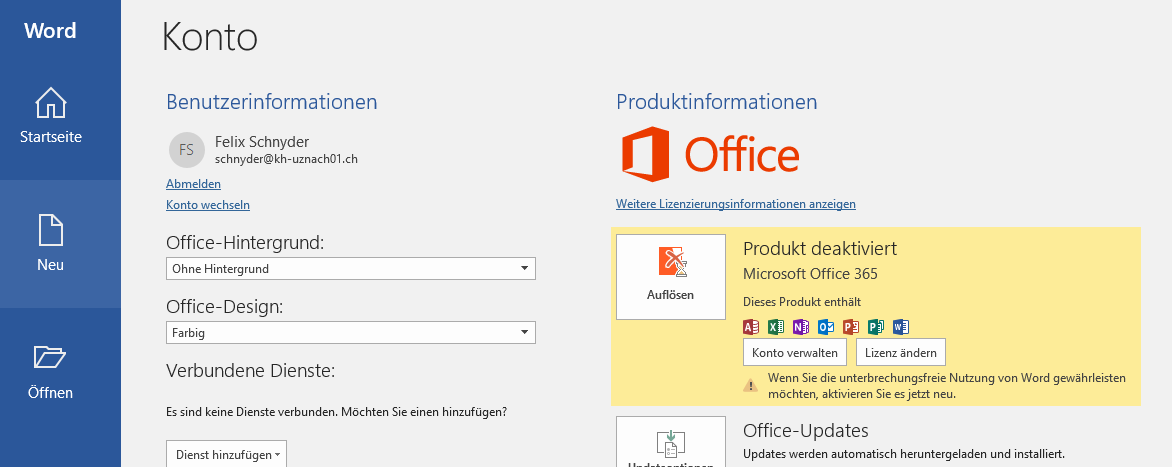Click the Auflösen button
Image resolution: width=1172 pixels, height=467 pixels.
pyautogui.click(x=670, y=276)
